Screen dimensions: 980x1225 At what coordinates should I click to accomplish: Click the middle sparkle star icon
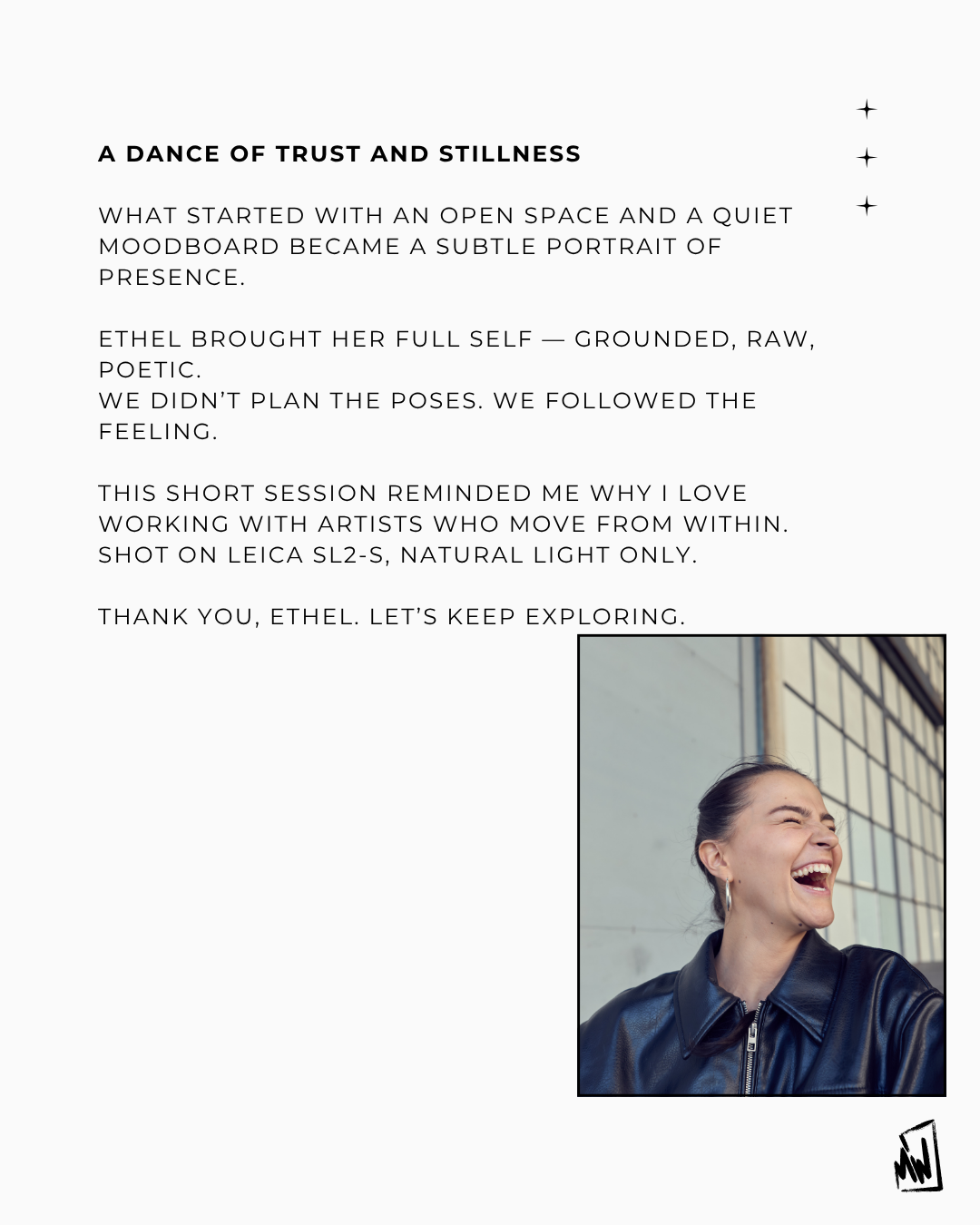coord(867,158)
